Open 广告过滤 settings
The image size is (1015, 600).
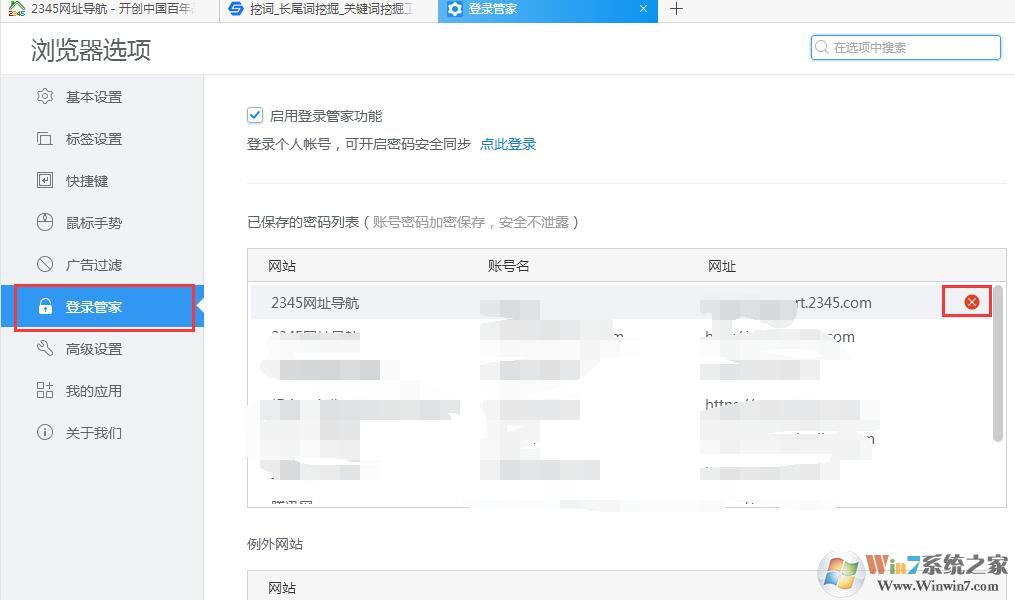tap(102, 265)
